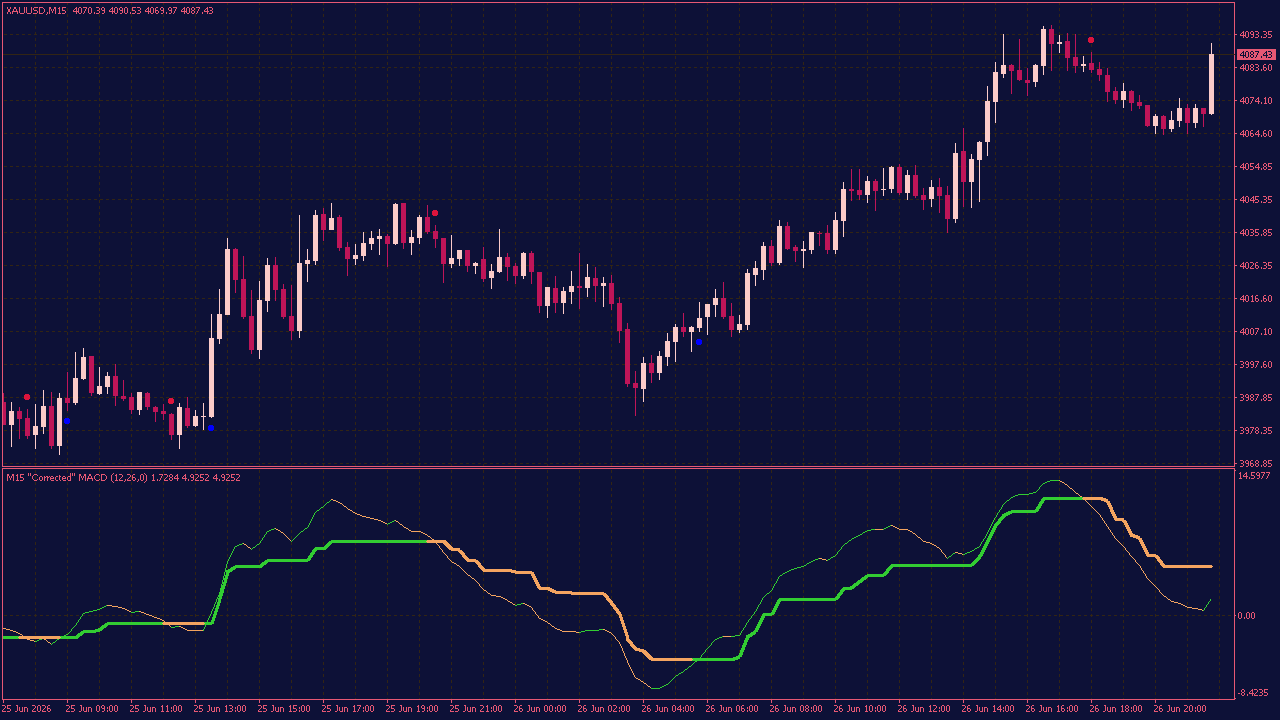1280x720 pixels.
Task: Click the 25 Jun 2026 date label
Action: point(28,708)
